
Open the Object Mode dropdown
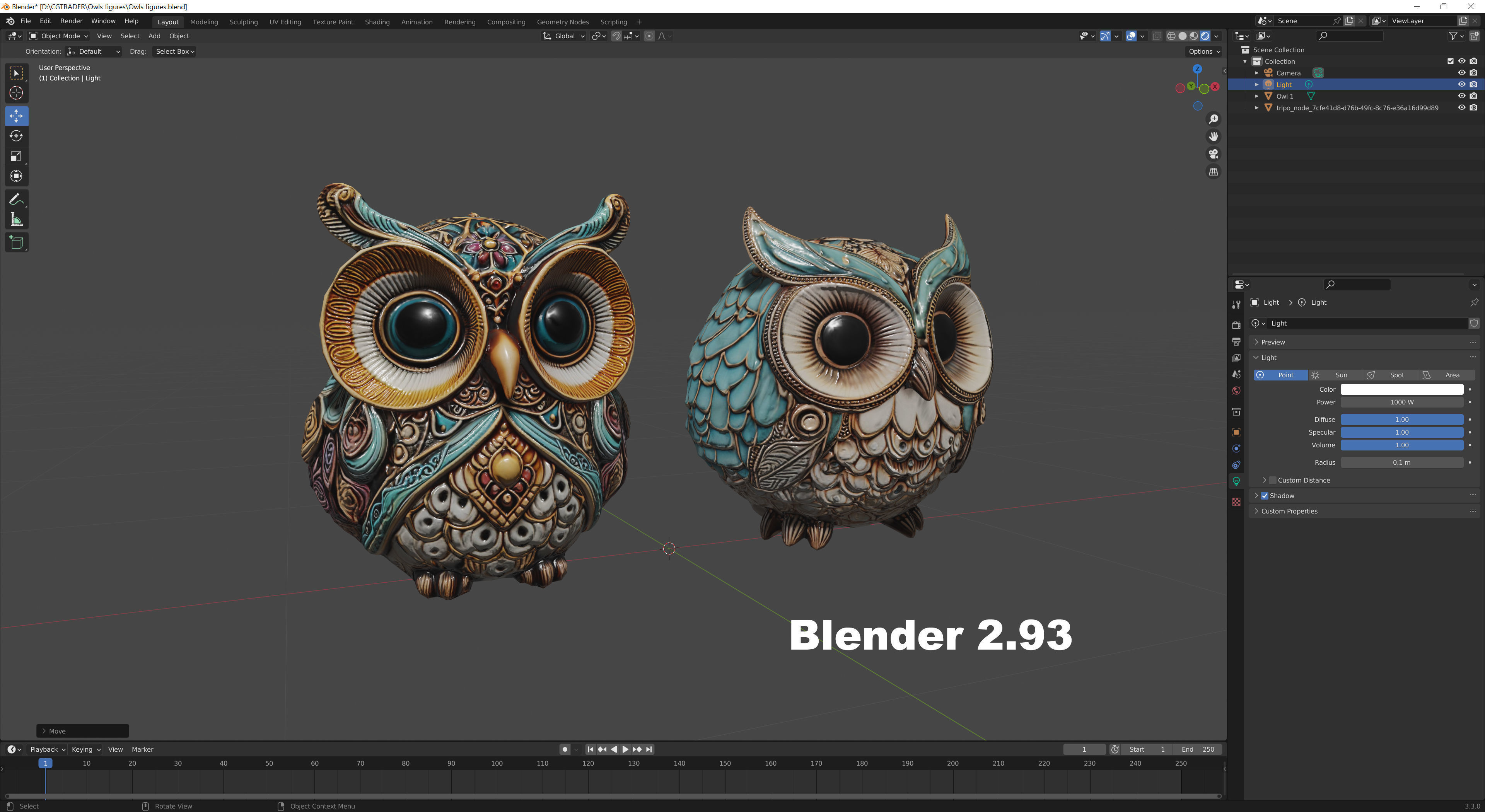point(59,36)
